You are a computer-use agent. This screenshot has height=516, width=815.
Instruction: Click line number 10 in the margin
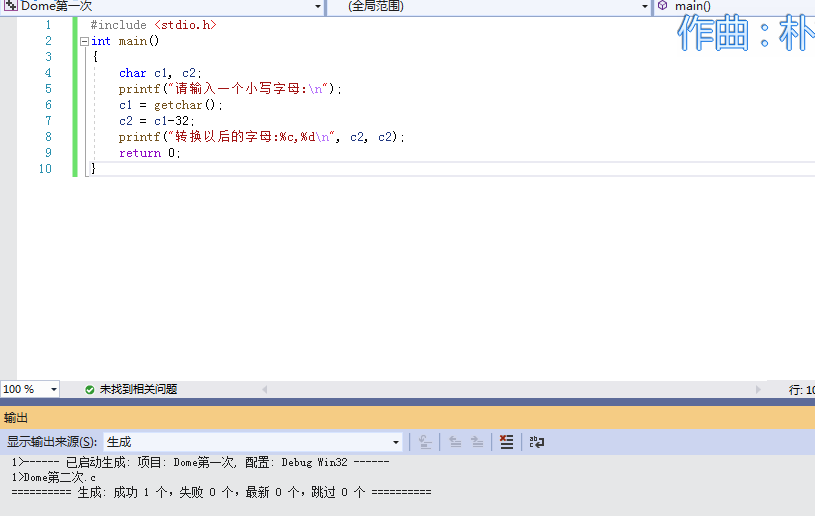45,169
